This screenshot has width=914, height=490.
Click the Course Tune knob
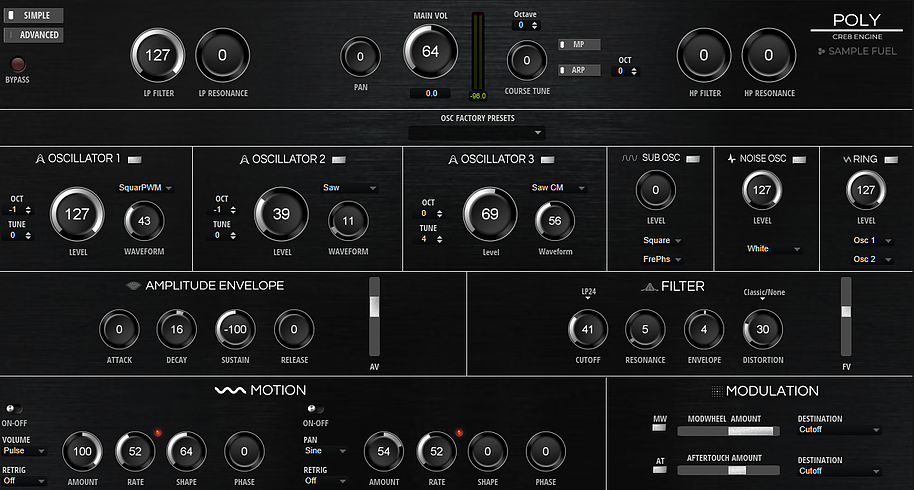527,61
